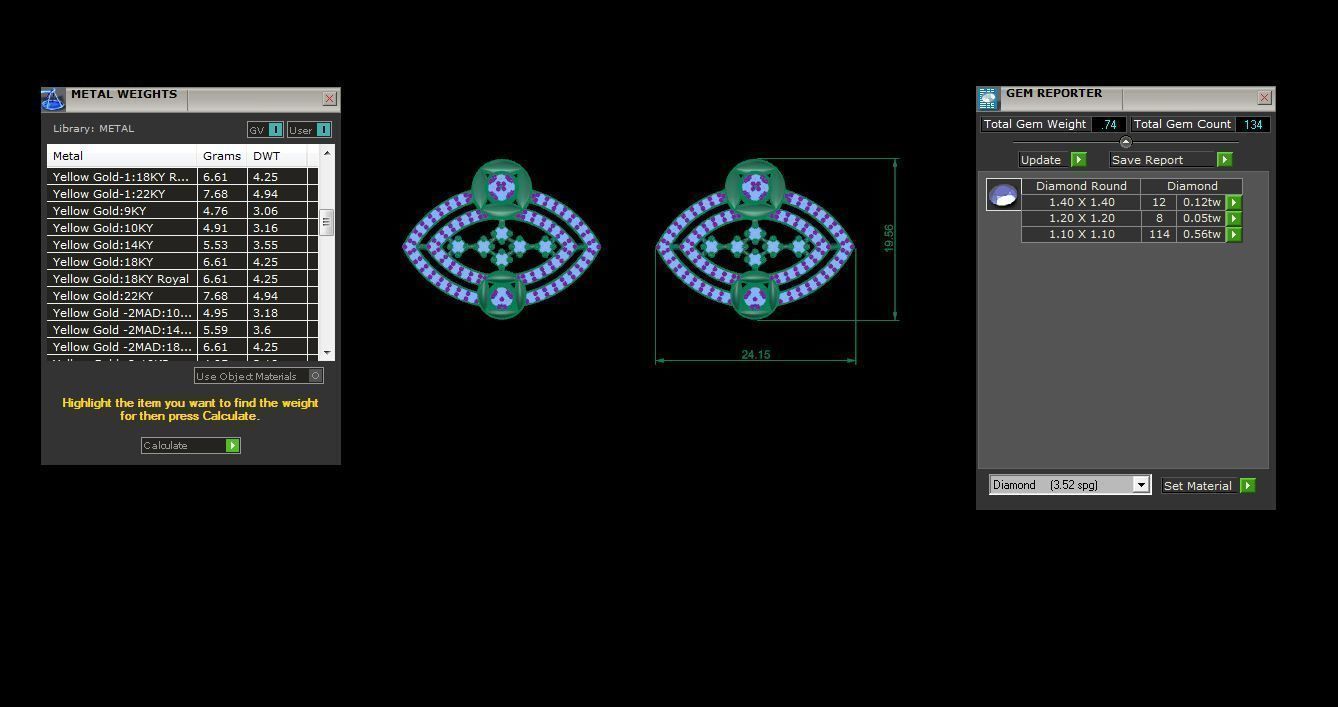Click the Diamond Round gem thumbnail
Viewport: 1338px width, 707px height.
[1003, 194]
